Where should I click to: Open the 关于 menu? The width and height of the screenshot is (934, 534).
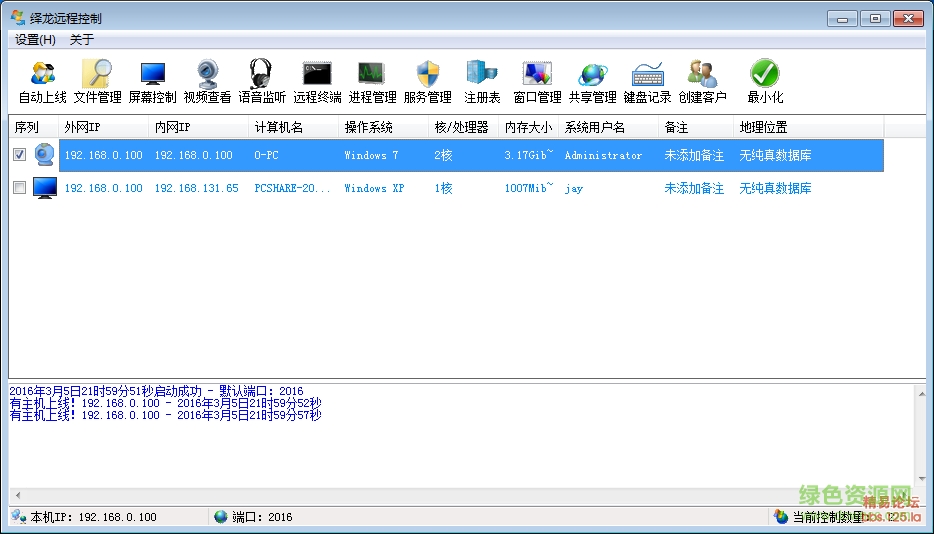(x=82, y=40)
